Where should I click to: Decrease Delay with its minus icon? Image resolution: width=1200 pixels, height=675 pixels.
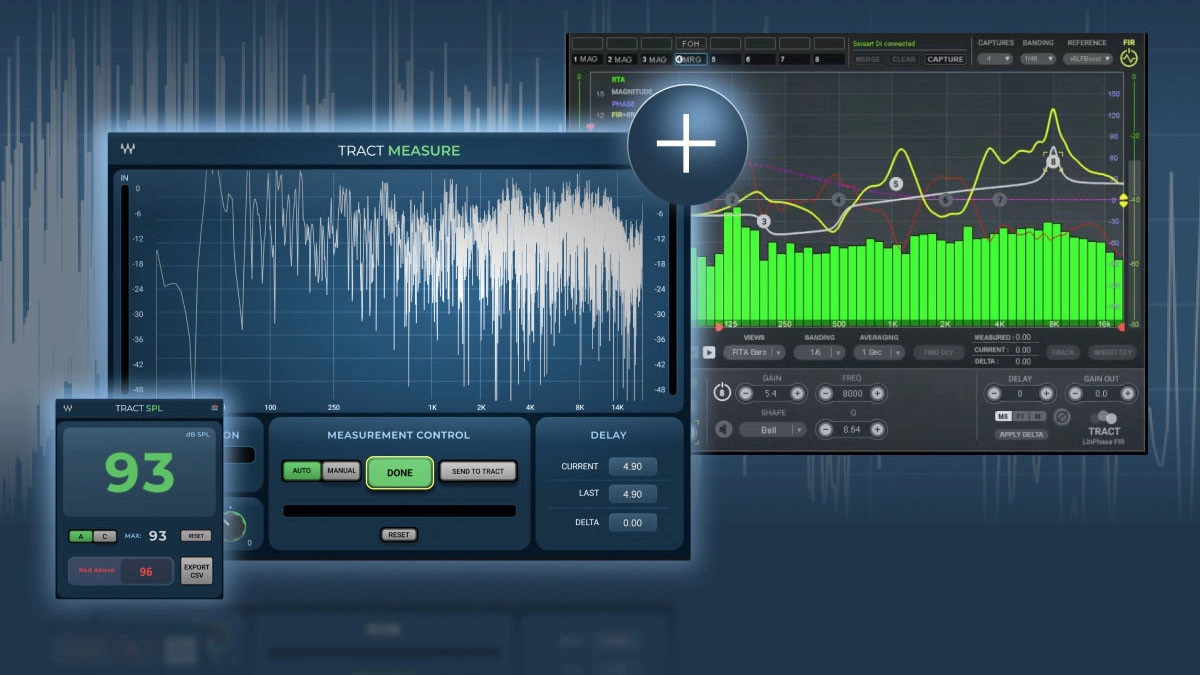pos(994,394)
